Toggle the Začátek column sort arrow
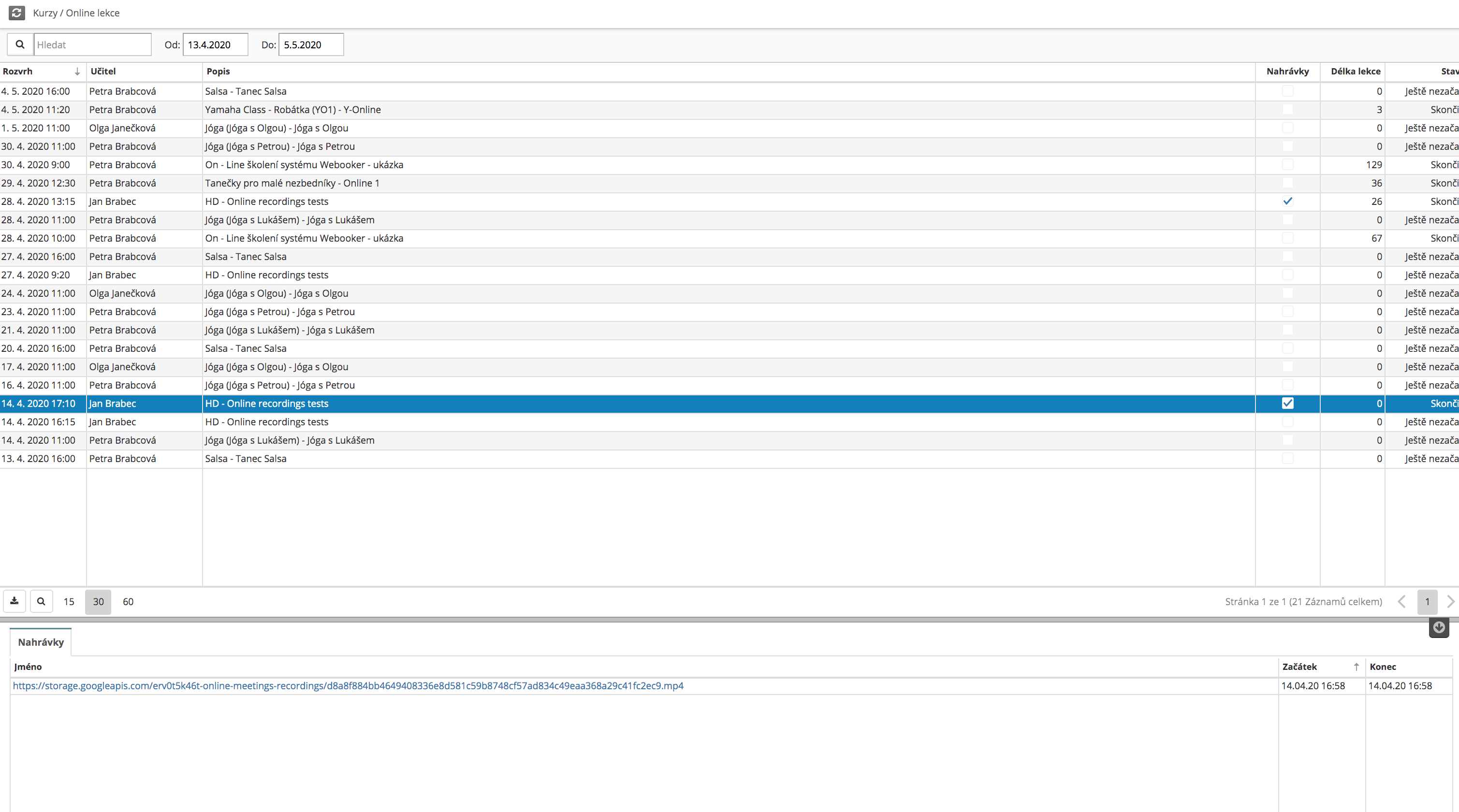 (1356, 667)
